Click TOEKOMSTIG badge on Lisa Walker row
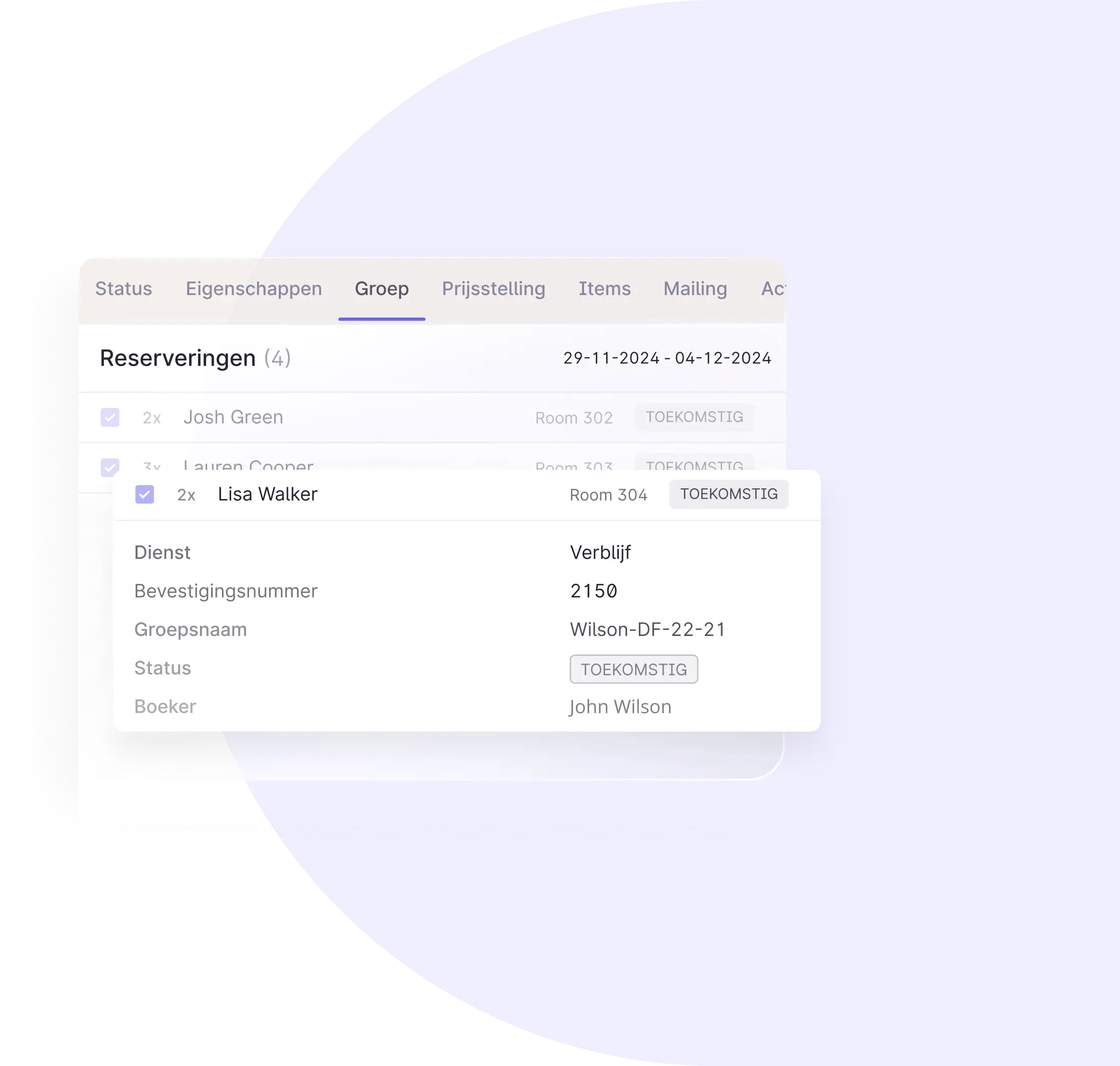The width and height of the screenshot is (1120, 1066). point(728,493)
